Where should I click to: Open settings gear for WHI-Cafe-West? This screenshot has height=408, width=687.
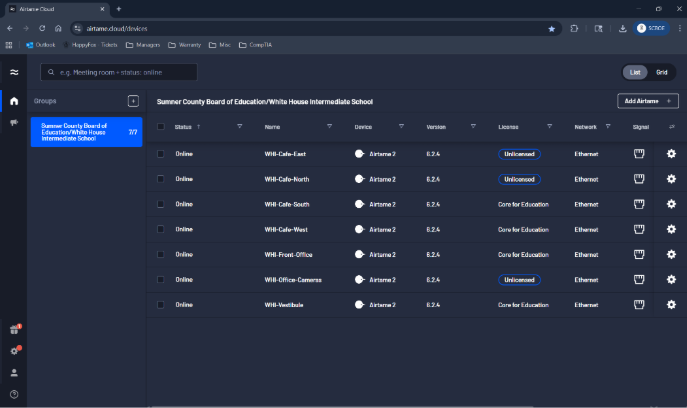click(x=671, y=229)
